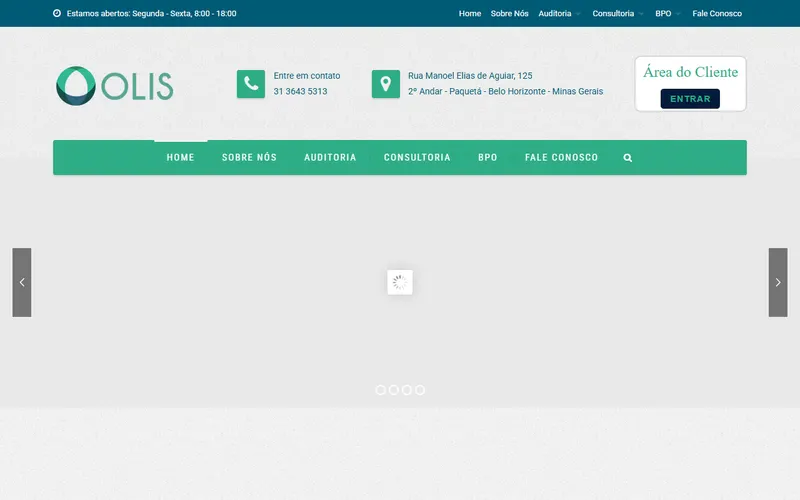Click phone number 31 3643 5313
This screenshot has height=500, width=800.
pyautogui.click(x=301, y=91)
